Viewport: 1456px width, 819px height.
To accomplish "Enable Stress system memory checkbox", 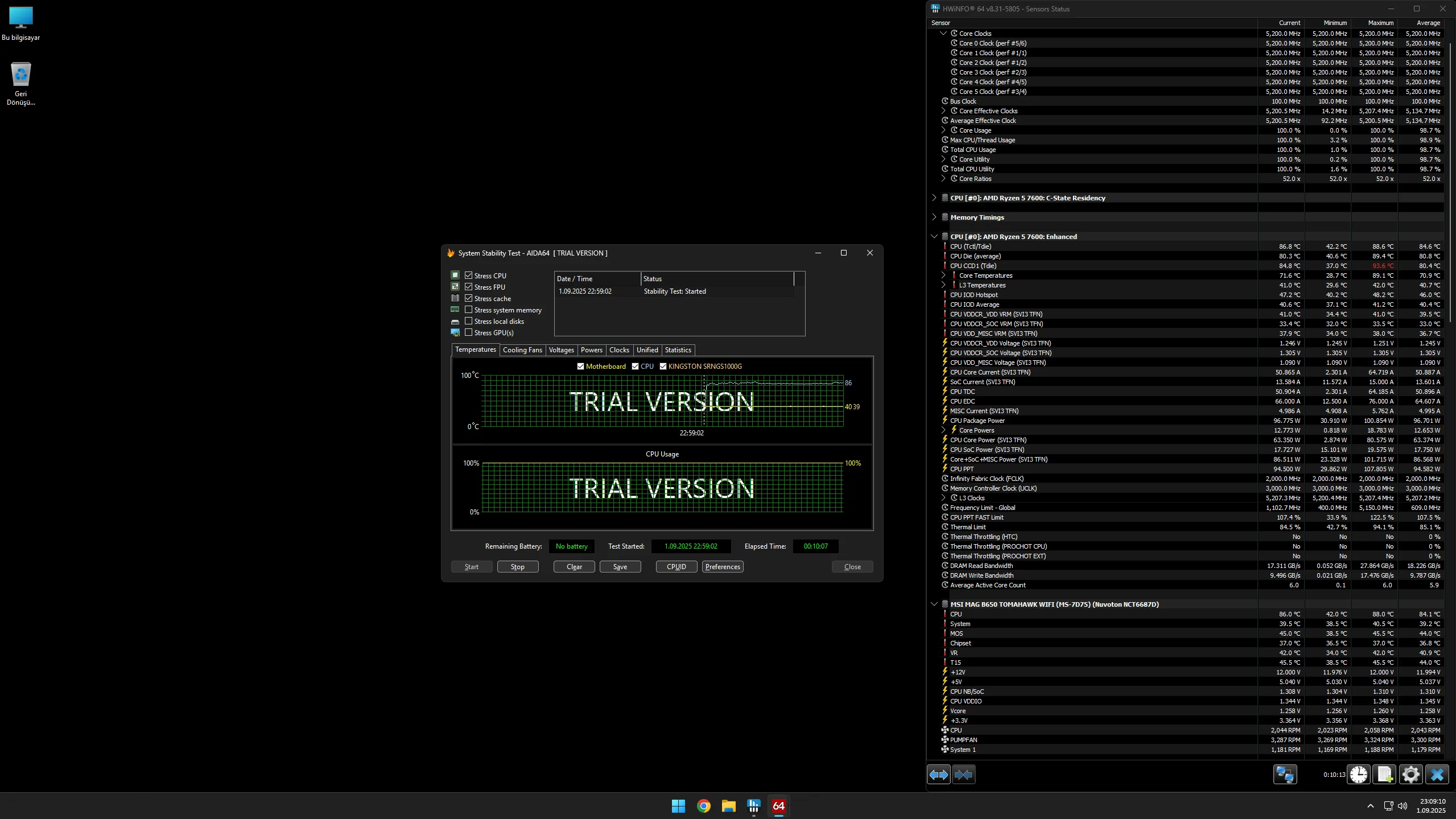I will click(x=469, y=310).
